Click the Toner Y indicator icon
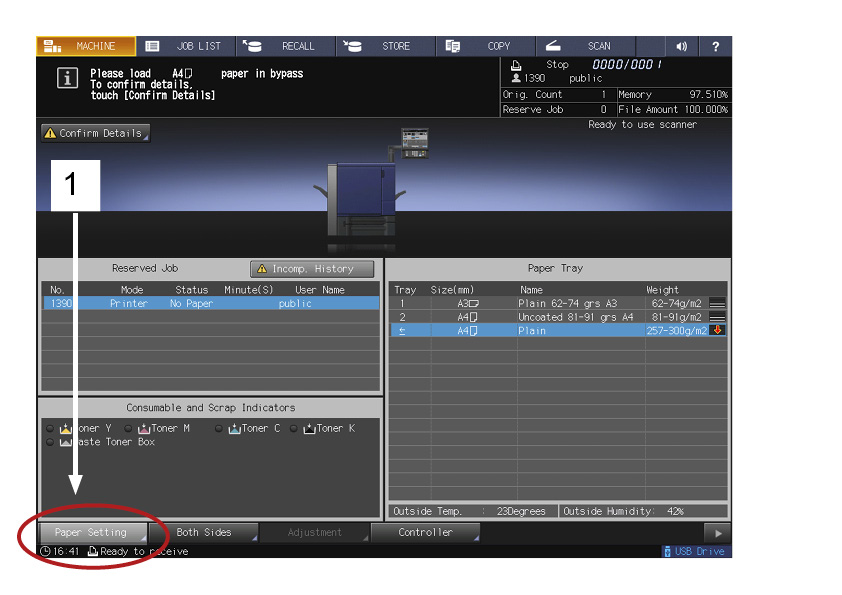This screenshot has width=842, height=595. tap(66, 429)
